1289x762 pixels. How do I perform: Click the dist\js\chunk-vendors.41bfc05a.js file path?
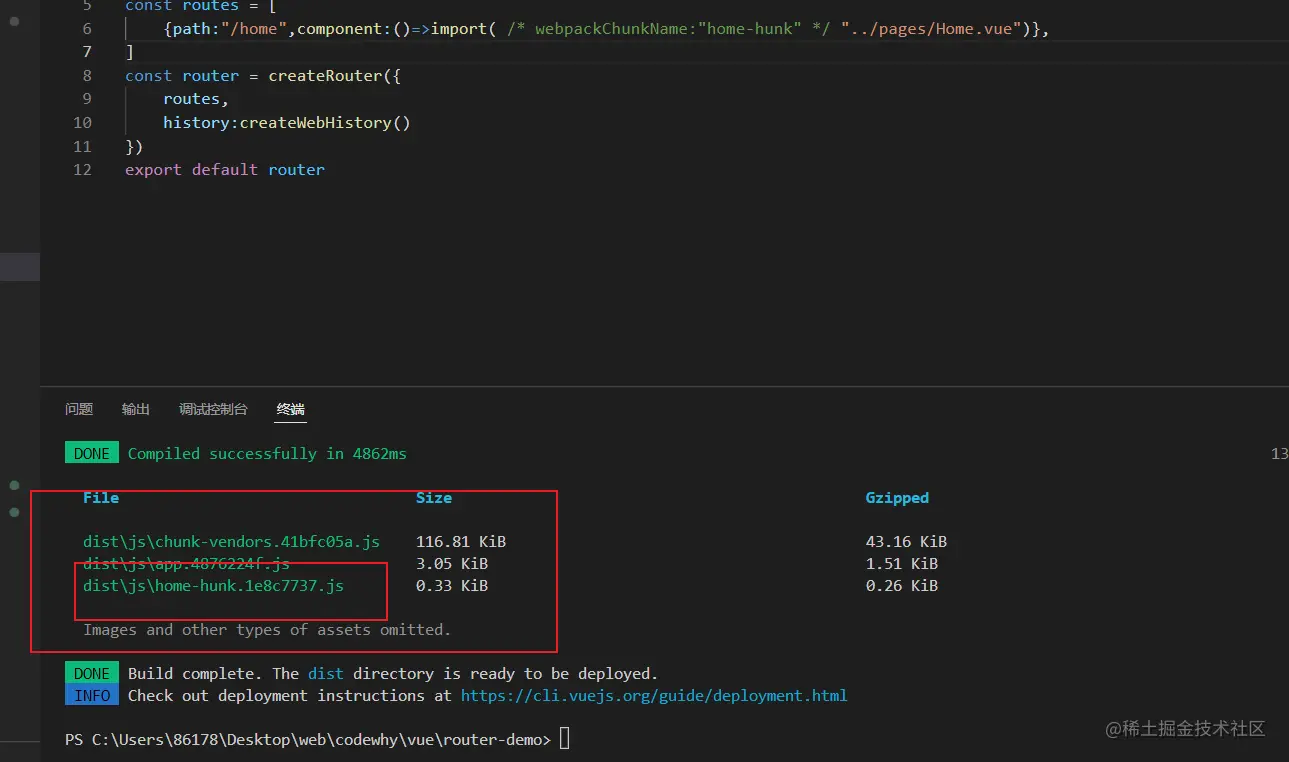232,541
